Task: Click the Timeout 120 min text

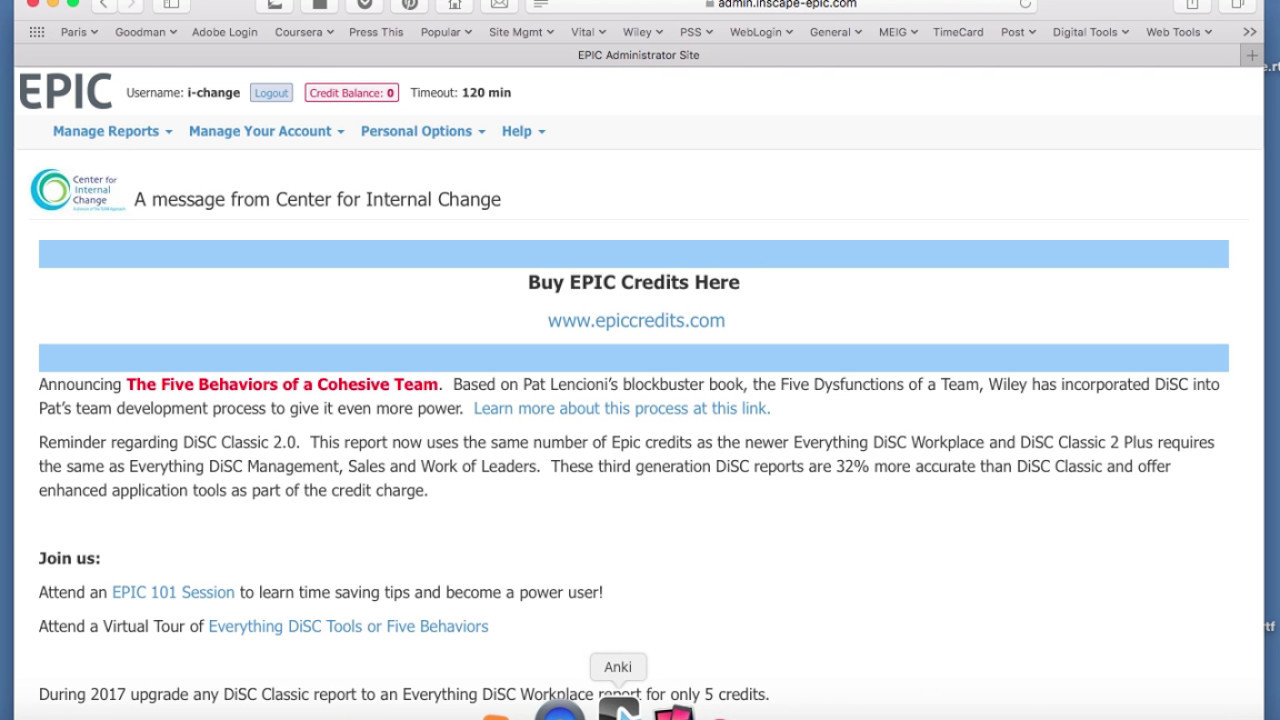Action: point(460,93)
